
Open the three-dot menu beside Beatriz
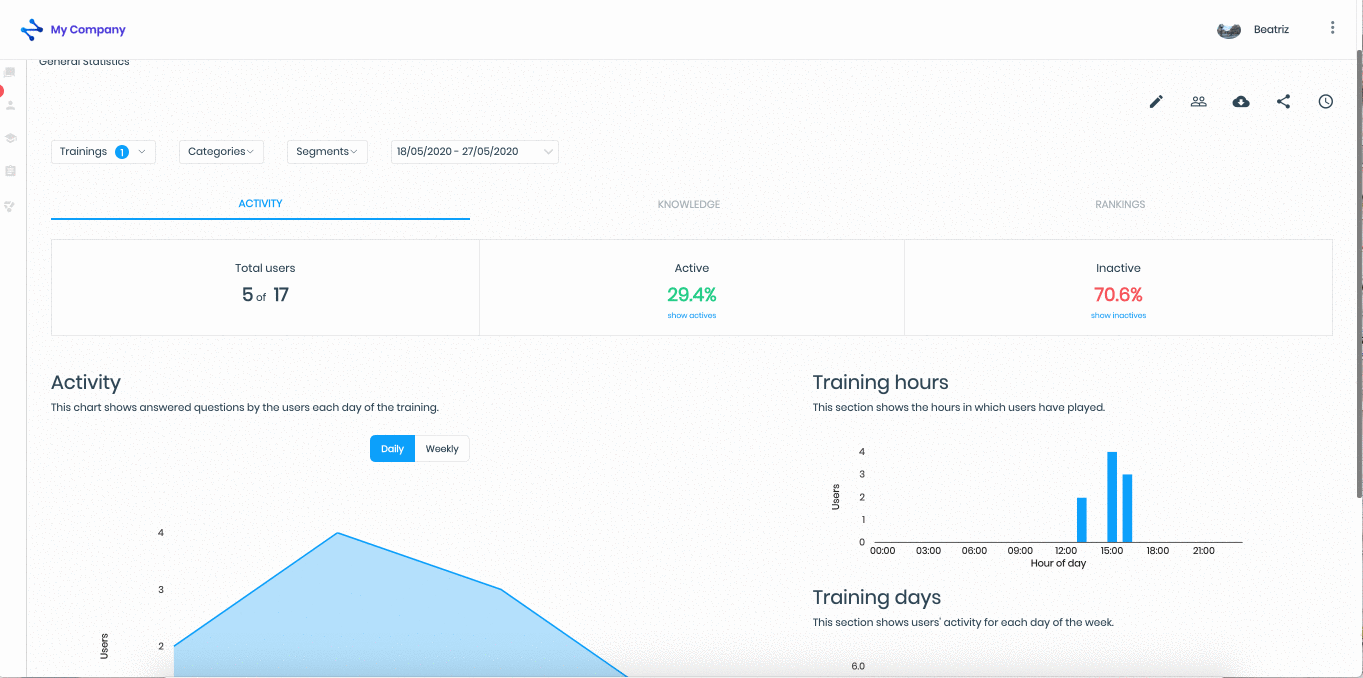(1332, 28)
